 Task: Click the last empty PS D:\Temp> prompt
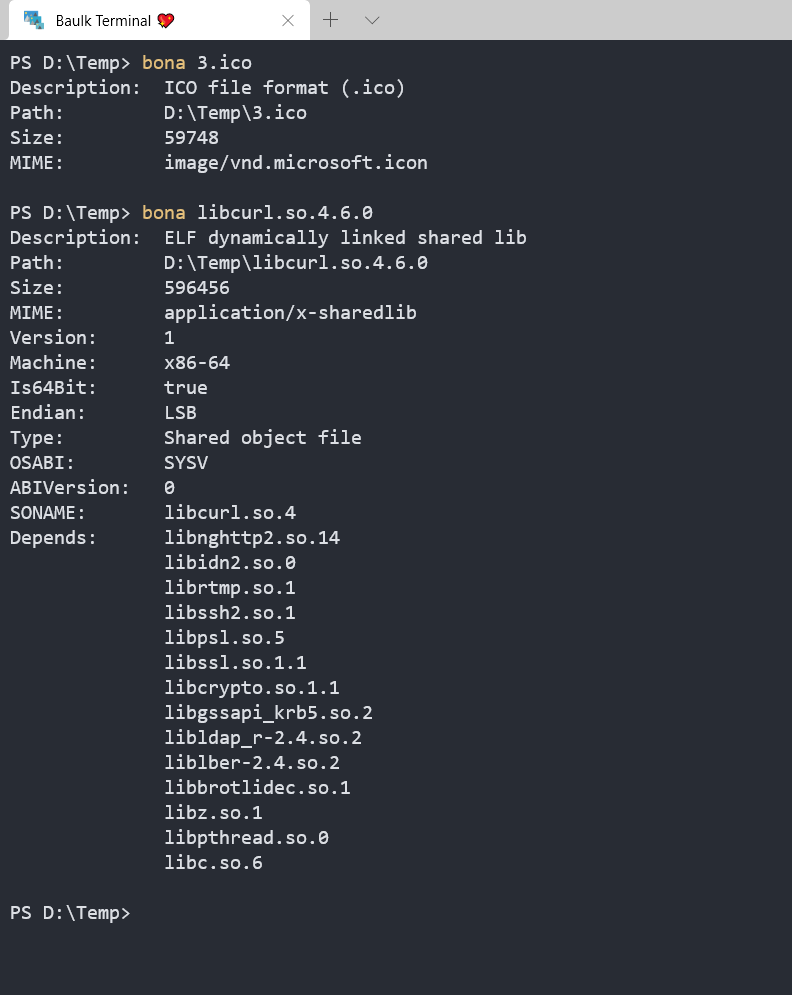coord(69,913)
